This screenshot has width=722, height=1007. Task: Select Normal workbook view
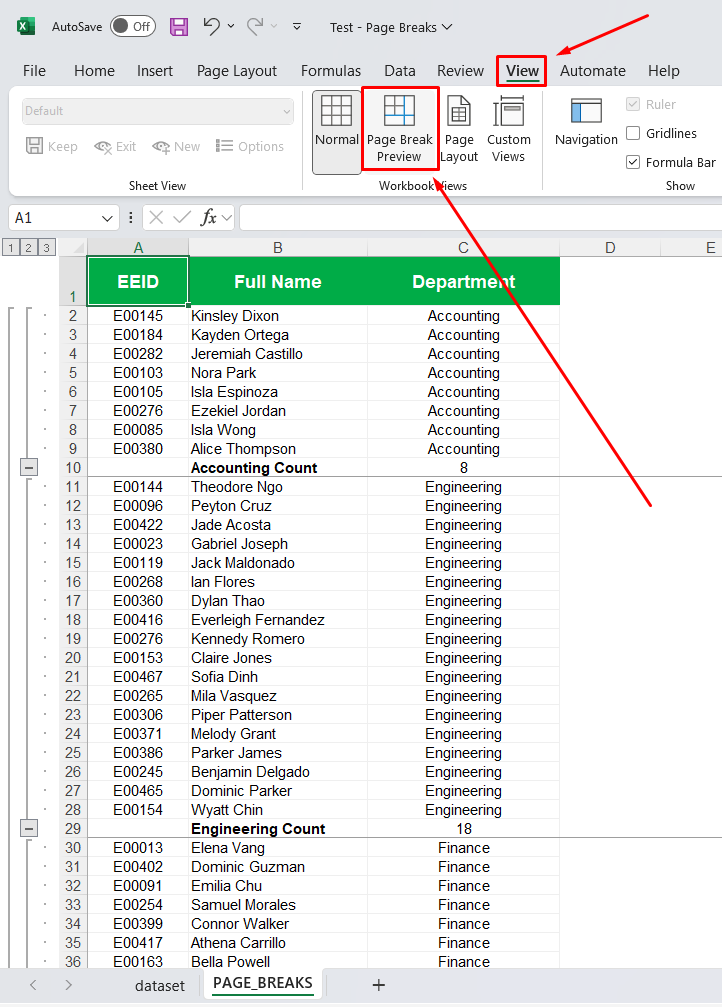pos(337,132)
